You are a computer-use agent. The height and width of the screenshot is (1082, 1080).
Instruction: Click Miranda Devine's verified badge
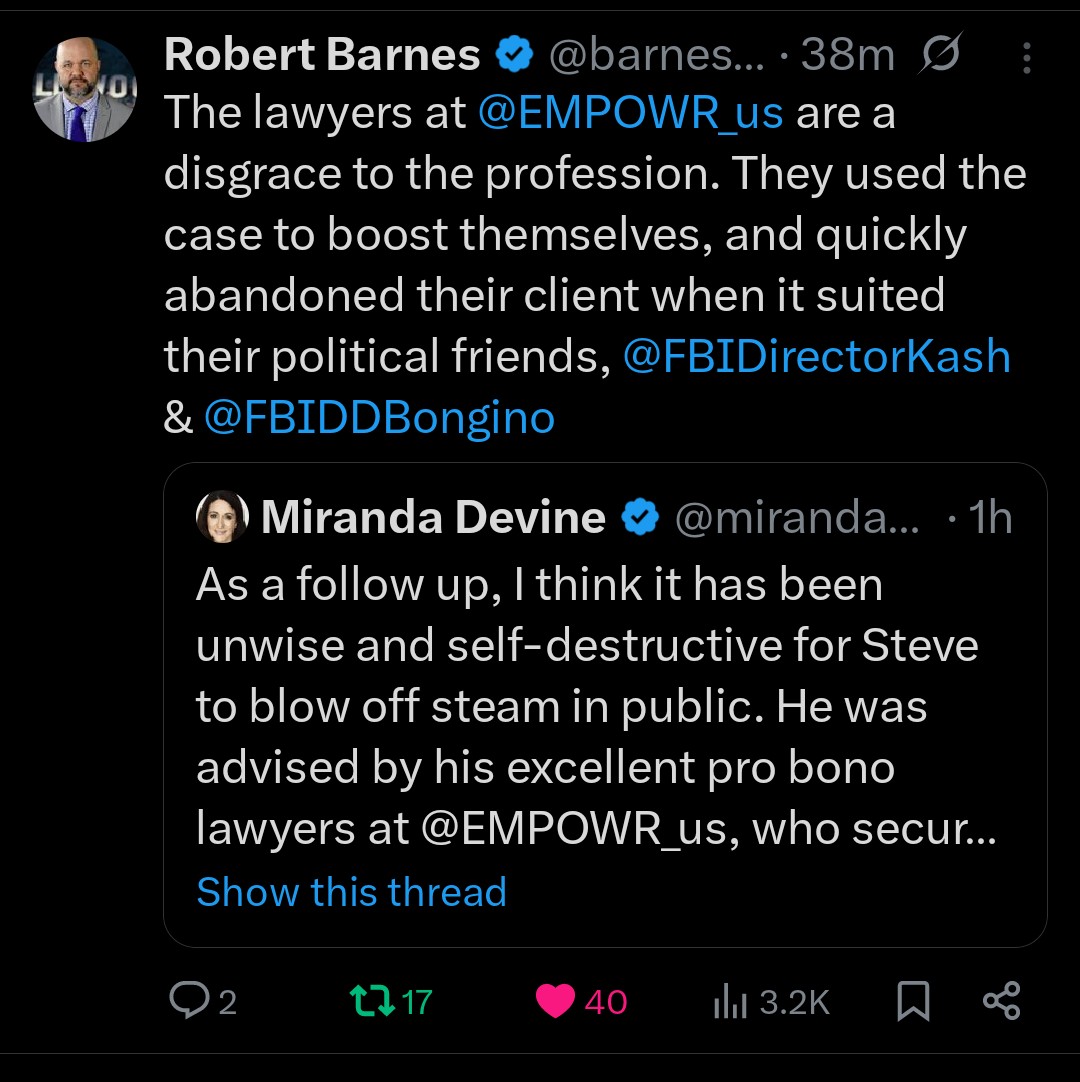(x=640, y=518)
